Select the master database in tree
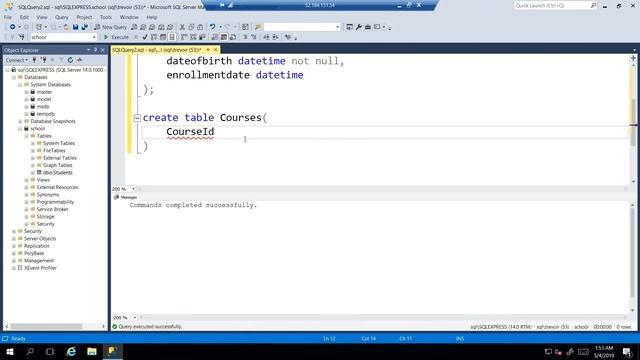Image resolution: width=640 pixels, height=360 pixels. click(x=44, y=92)
